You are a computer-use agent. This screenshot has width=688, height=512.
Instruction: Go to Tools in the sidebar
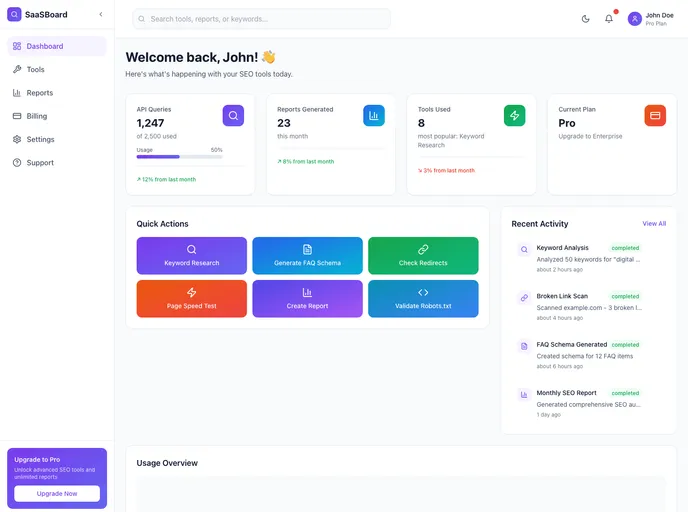pyautogui.click(x=57, y=69)
